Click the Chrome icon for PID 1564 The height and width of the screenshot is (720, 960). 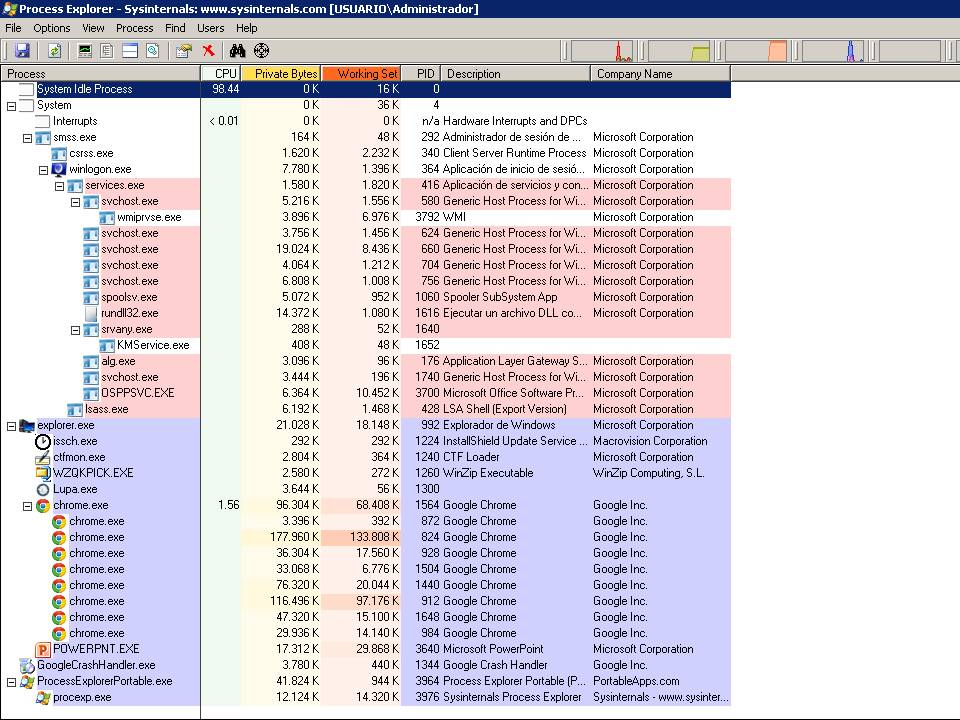pos(43,505)
